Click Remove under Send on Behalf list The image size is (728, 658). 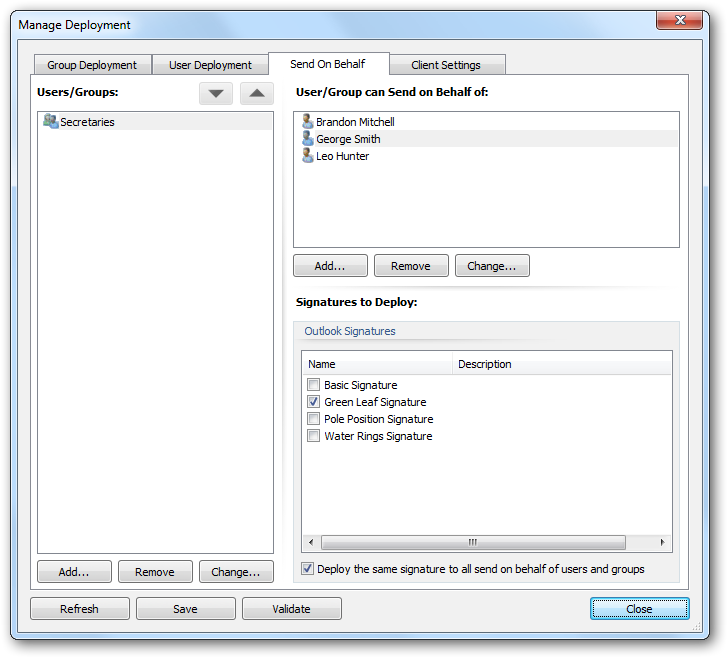pos(411,266)
